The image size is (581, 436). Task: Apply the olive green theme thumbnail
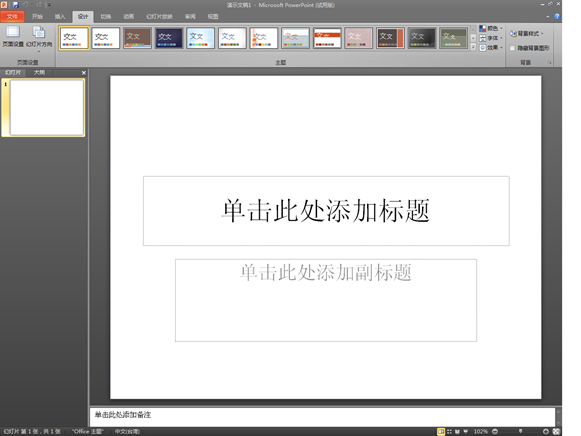pyautogui.click(x=453, y=38)
